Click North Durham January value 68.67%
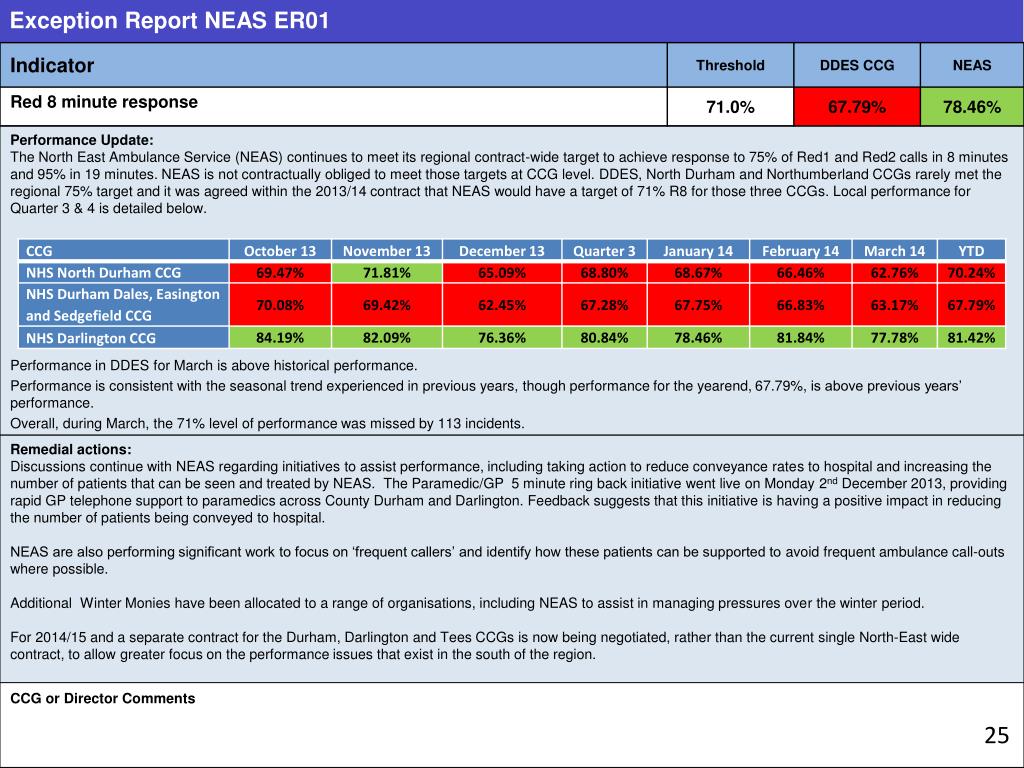Image resolution: width=1024 pixels, height=768 pixels. (x=698, y=272)
